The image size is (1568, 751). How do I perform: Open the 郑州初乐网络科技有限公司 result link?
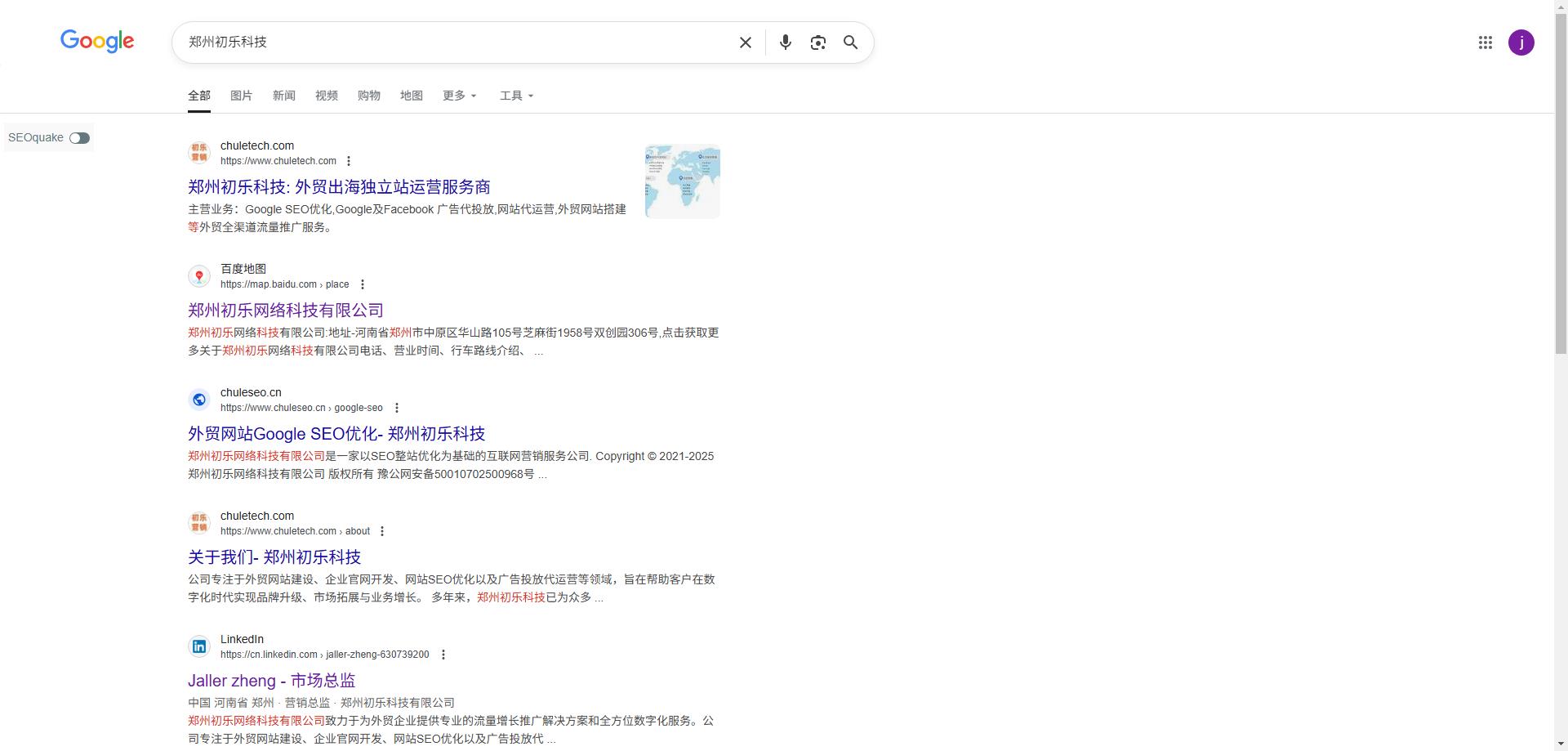[284, 310]
